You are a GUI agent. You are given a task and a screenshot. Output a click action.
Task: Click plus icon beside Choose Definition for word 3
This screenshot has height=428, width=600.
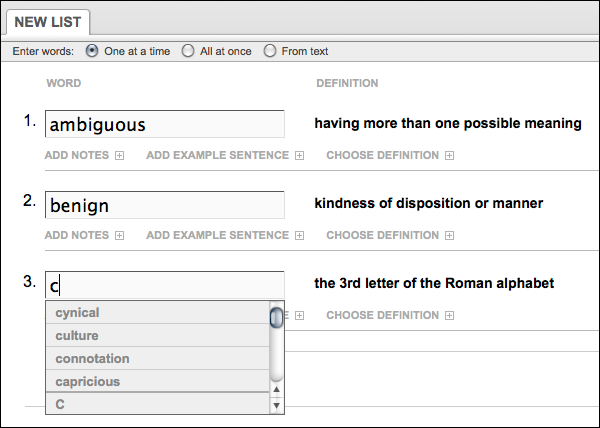click(x=449, y=315)
